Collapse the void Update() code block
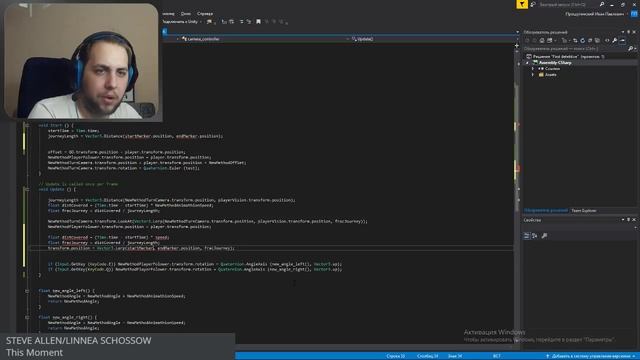This screenshot has width=640, height=360. click(x=27, y=189)
